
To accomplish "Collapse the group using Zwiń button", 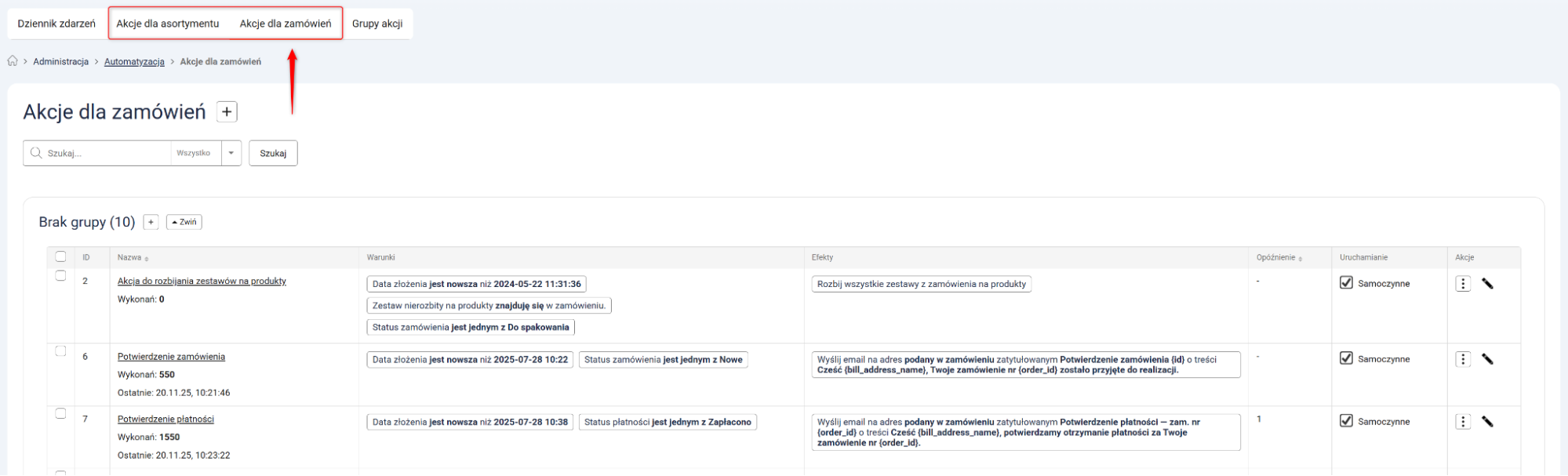I will pos(184,223).
